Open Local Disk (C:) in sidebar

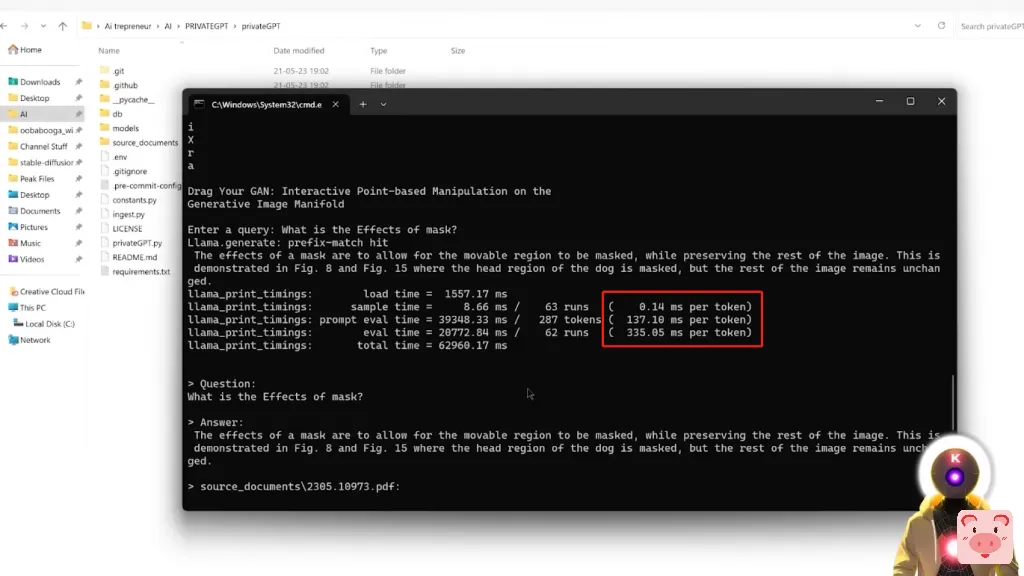[x=50, y=324]
